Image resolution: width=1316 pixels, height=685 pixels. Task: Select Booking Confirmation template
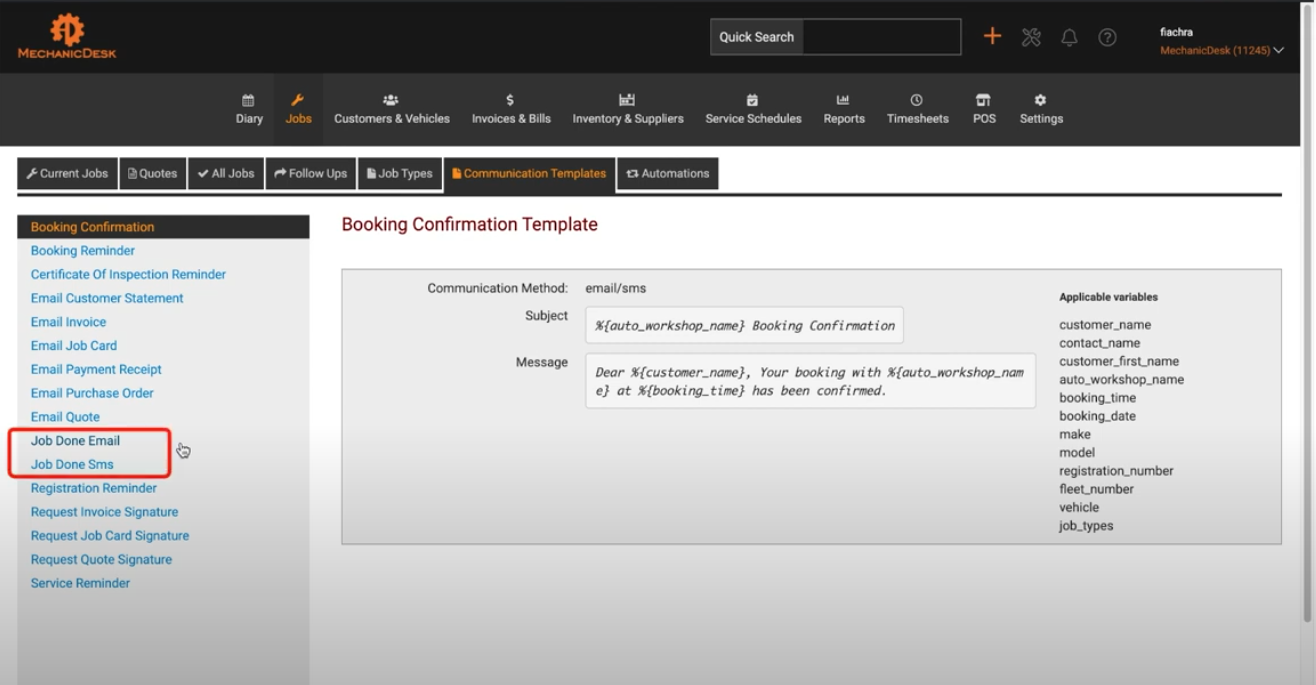(163, 227)
